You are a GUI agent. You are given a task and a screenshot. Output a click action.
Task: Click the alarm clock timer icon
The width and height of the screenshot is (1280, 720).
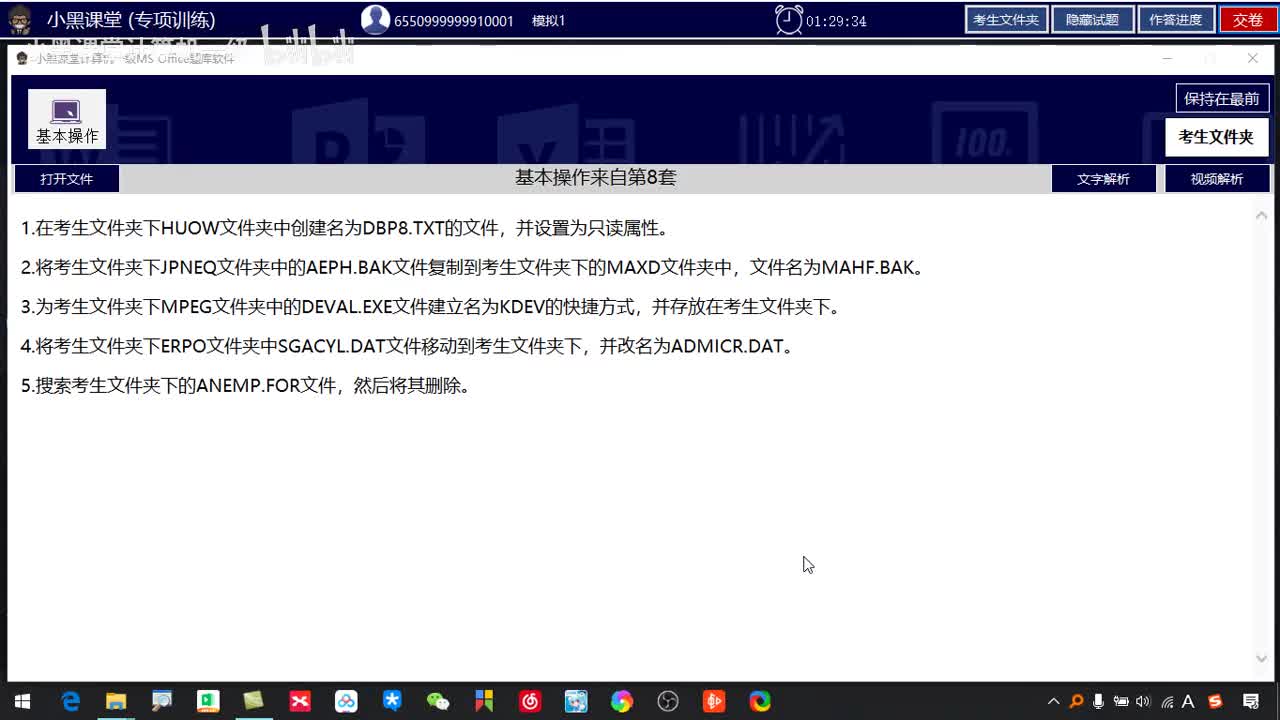pyautogui.click(x=789, y=19)
